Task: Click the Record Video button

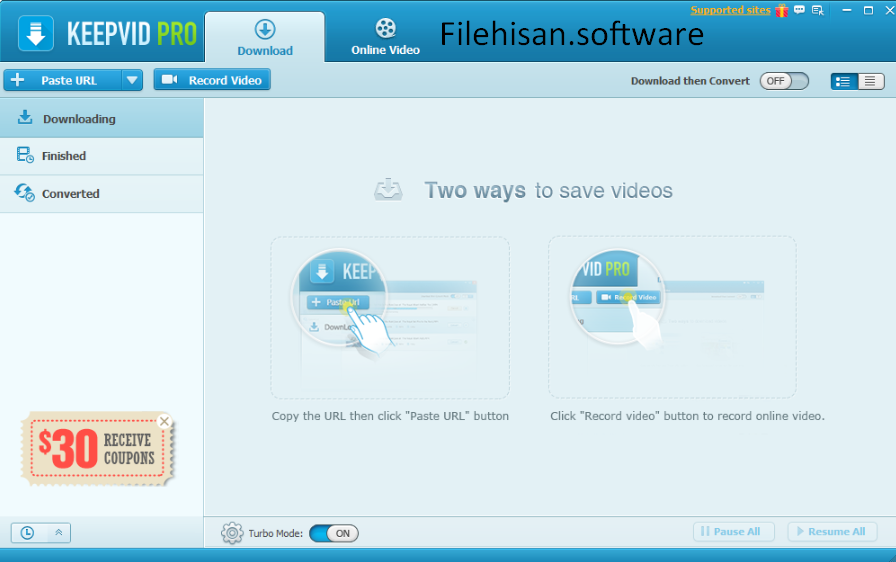Action: 212,80
